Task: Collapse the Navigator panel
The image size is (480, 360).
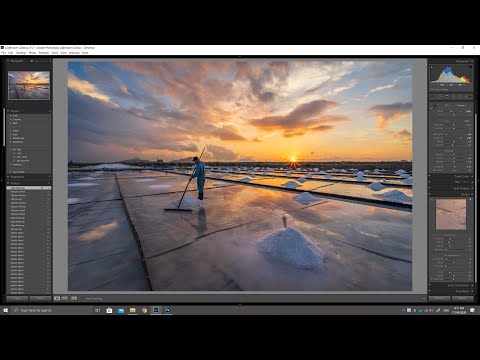Action: coord(8,61)
